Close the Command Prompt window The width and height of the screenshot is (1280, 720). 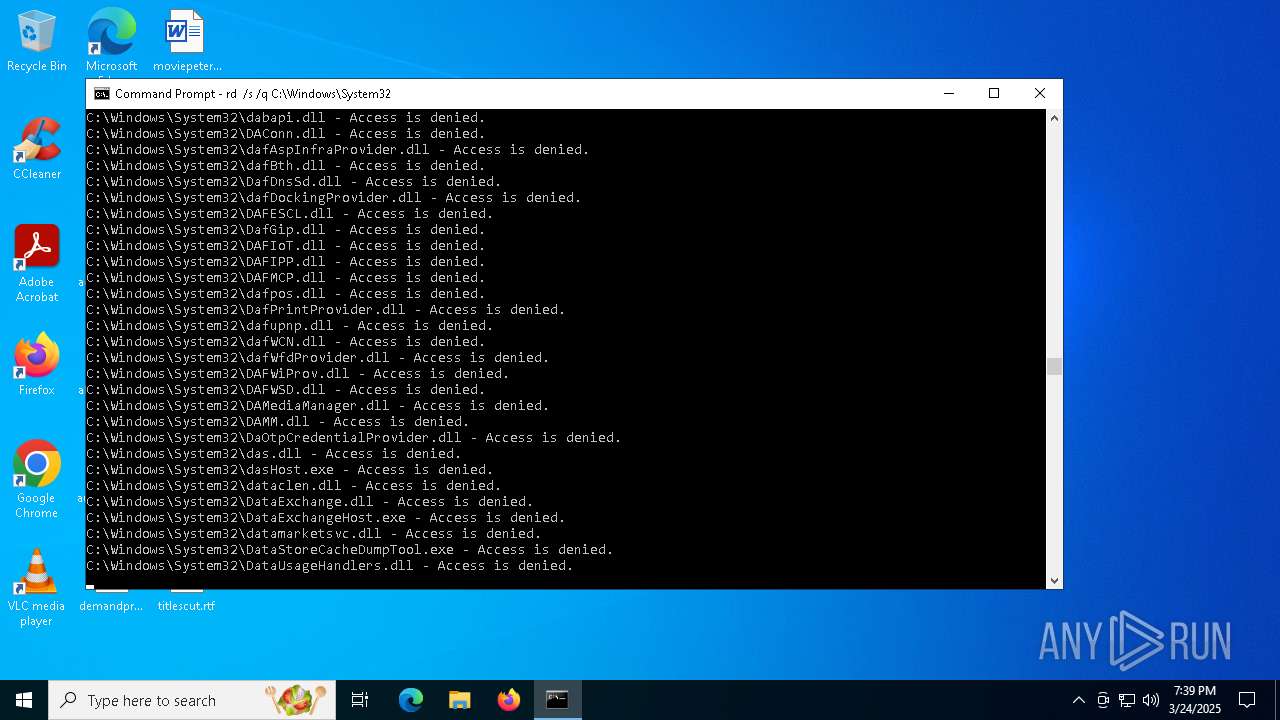[1040, 94]
